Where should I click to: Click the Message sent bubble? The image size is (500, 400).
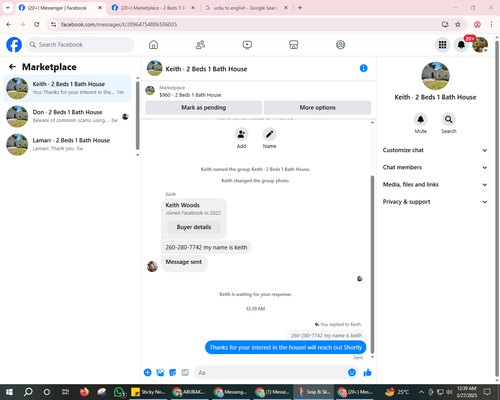coord(184,262)
